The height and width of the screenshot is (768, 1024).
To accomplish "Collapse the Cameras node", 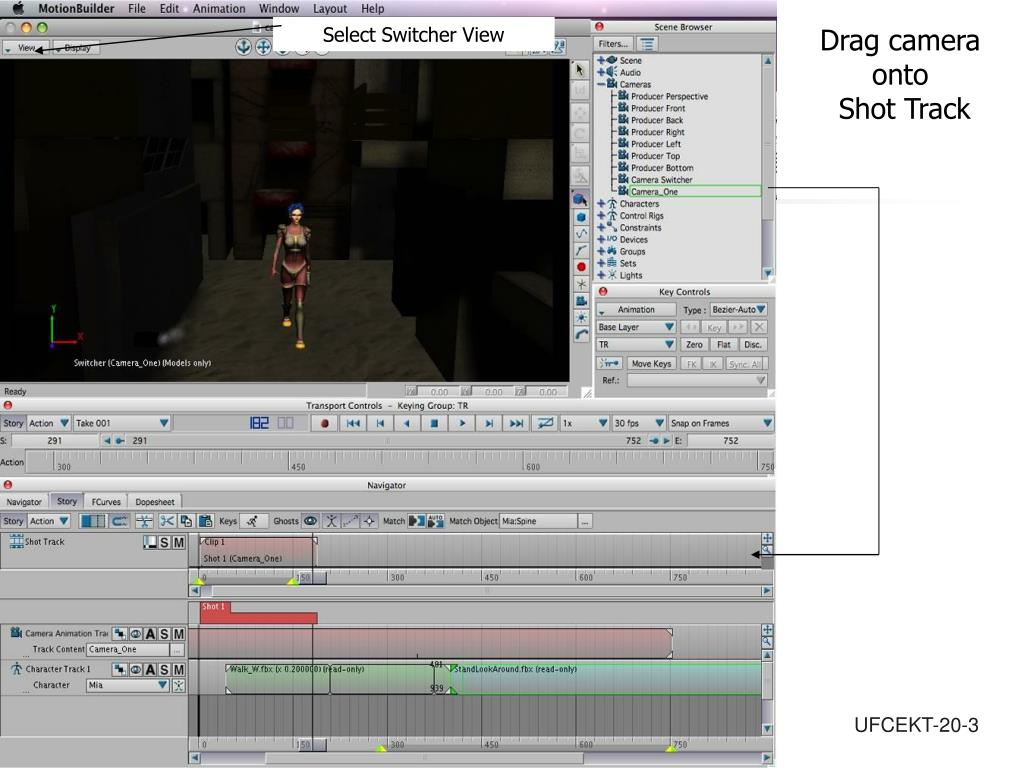I will point(601,84).
